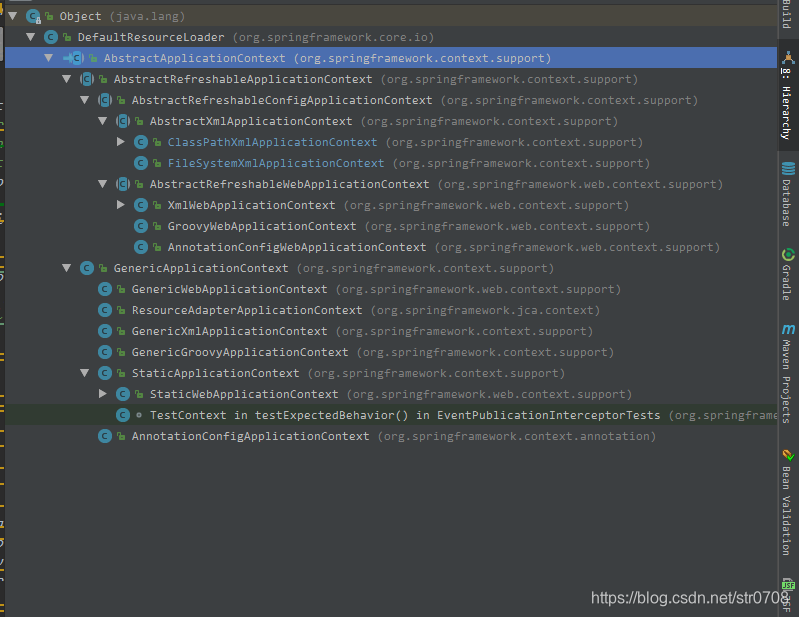Click GenericGroovyApplicationContext class icon
The width and height of the screenshot is (799, 617).
point(105,352)
